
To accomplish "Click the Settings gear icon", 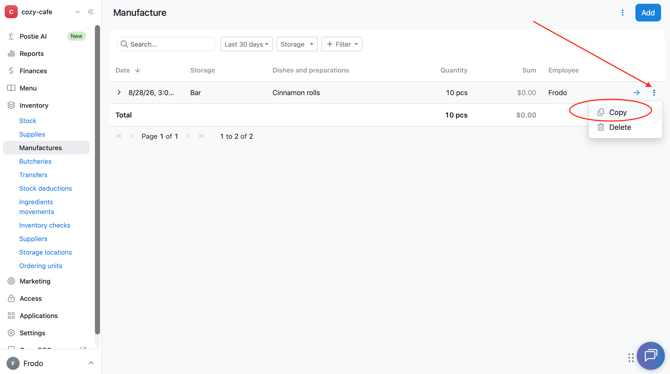I will pyautogui.click(x=11, y=333).
